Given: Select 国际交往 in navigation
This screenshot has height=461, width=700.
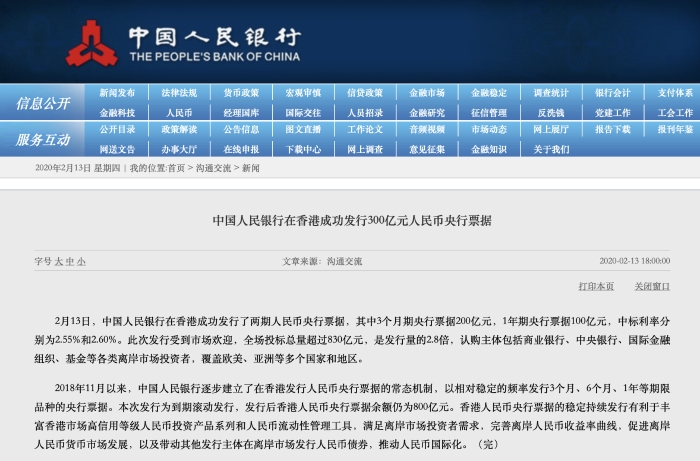Looking at the screenshot, I should point(303,113).
